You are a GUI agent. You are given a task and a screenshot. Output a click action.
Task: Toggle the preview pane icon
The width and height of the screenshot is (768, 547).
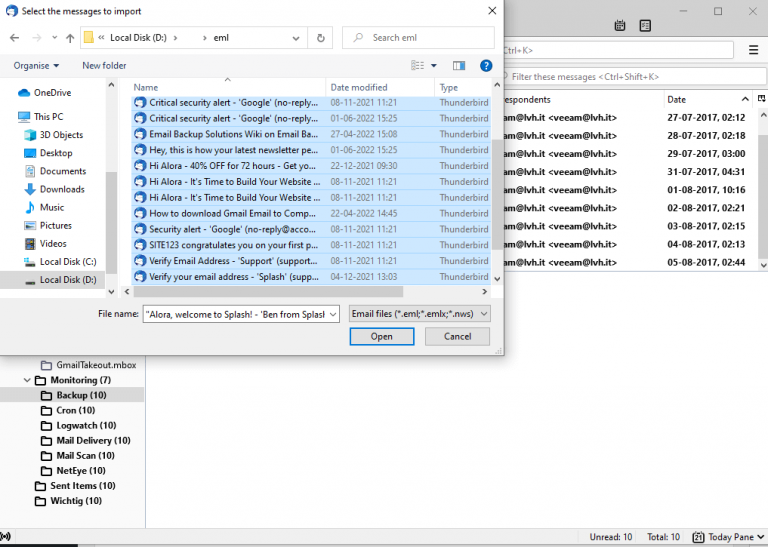click(x=459, y=66)
